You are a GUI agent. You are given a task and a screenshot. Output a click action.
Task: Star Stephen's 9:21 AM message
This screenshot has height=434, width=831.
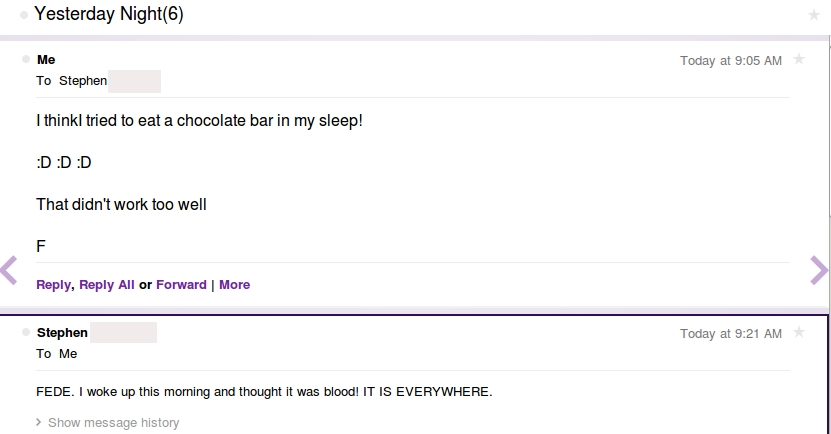[799, 332]
